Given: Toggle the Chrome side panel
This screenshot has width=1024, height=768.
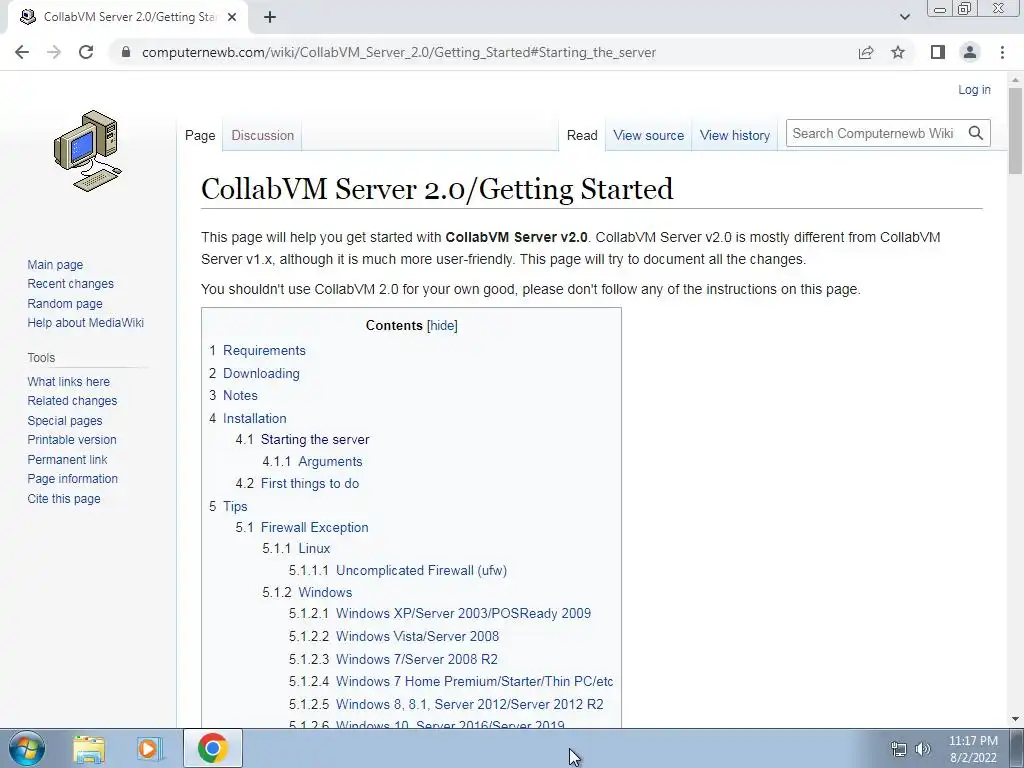Looking at the screenshot, I should (938, 52).
